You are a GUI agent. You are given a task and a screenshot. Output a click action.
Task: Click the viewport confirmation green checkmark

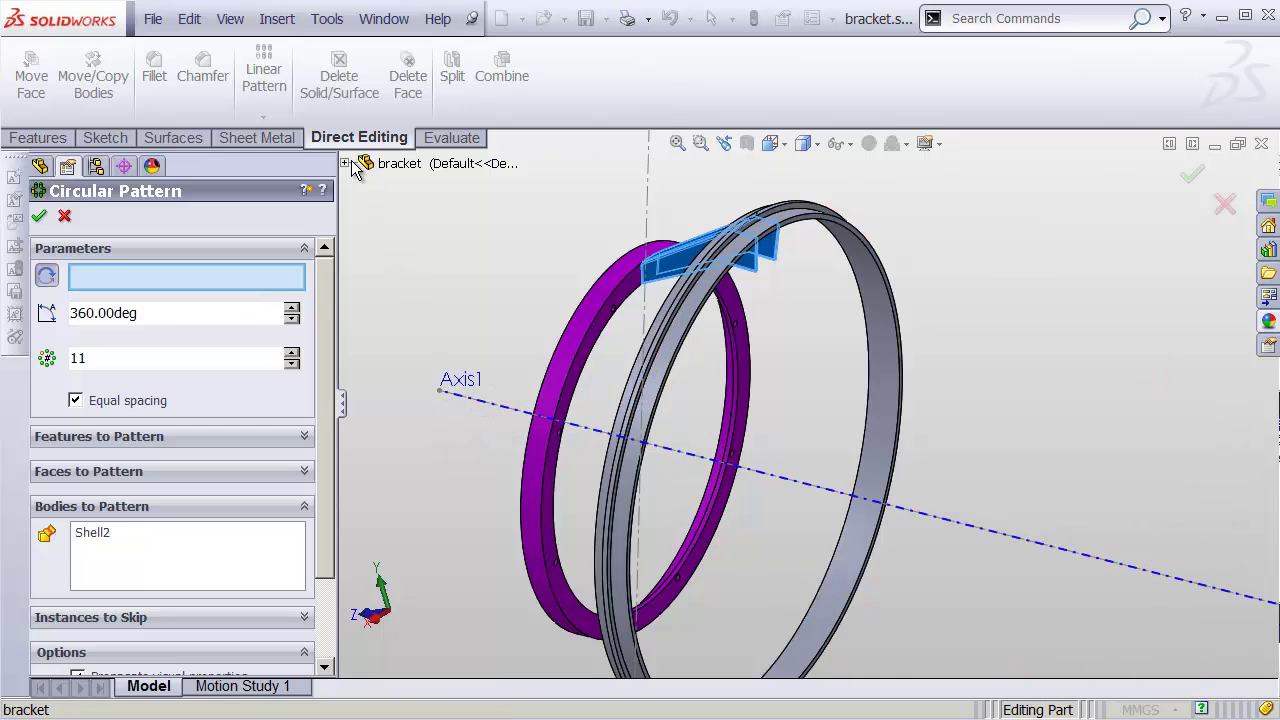[1192, 175]
